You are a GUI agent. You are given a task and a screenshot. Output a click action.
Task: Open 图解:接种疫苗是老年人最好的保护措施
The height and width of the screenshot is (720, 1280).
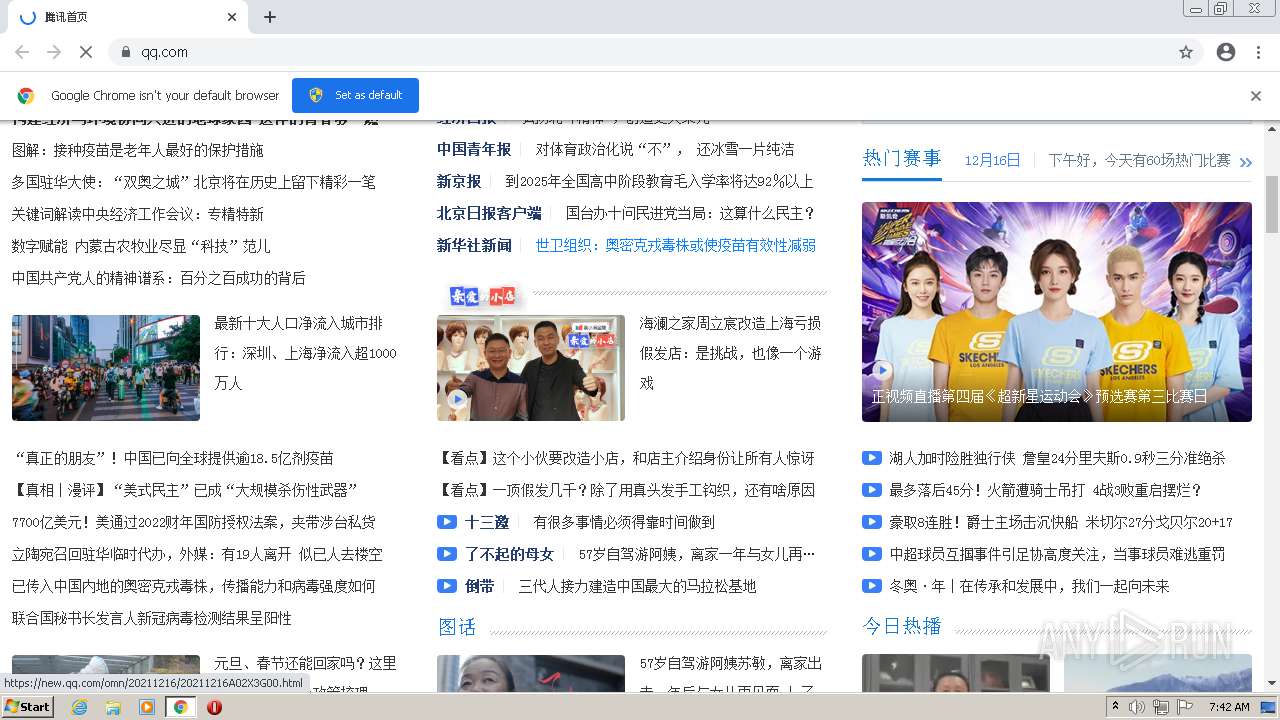coord(138,150)
